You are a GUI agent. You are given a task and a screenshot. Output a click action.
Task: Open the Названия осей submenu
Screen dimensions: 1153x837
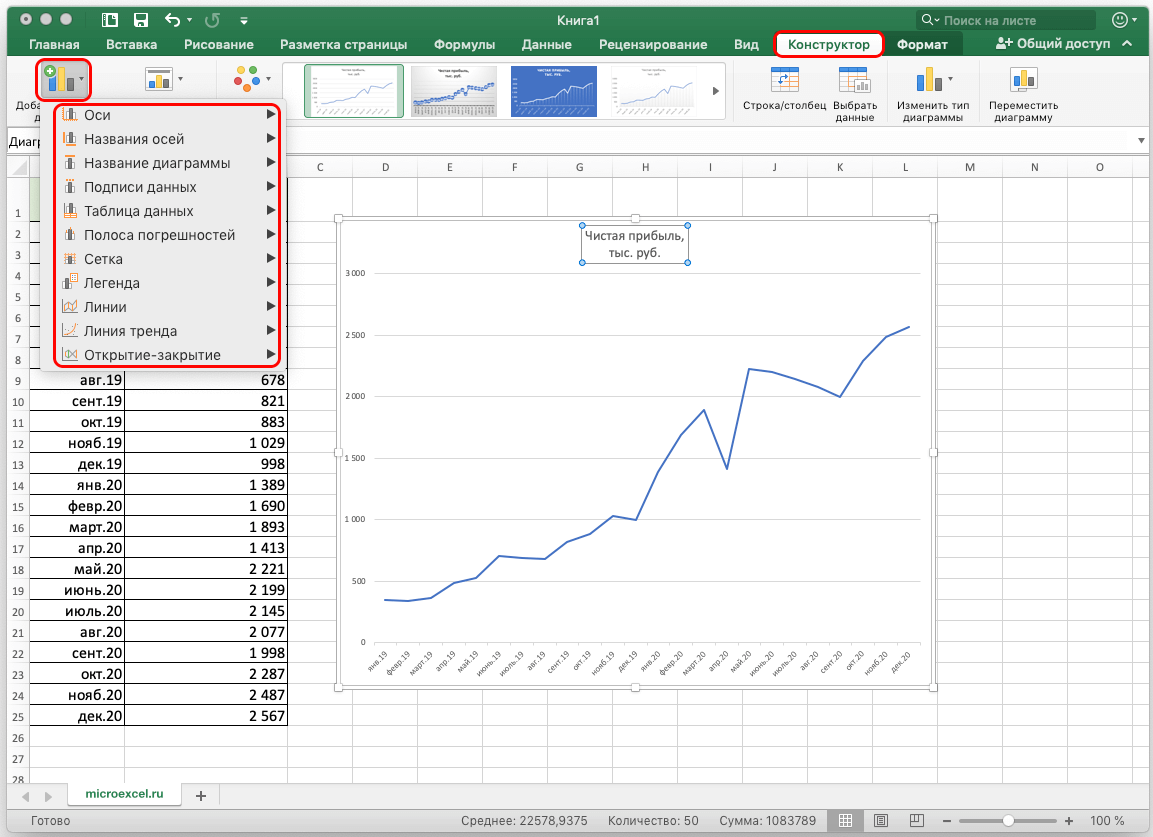pyautogui.click(x=168, y=139)
